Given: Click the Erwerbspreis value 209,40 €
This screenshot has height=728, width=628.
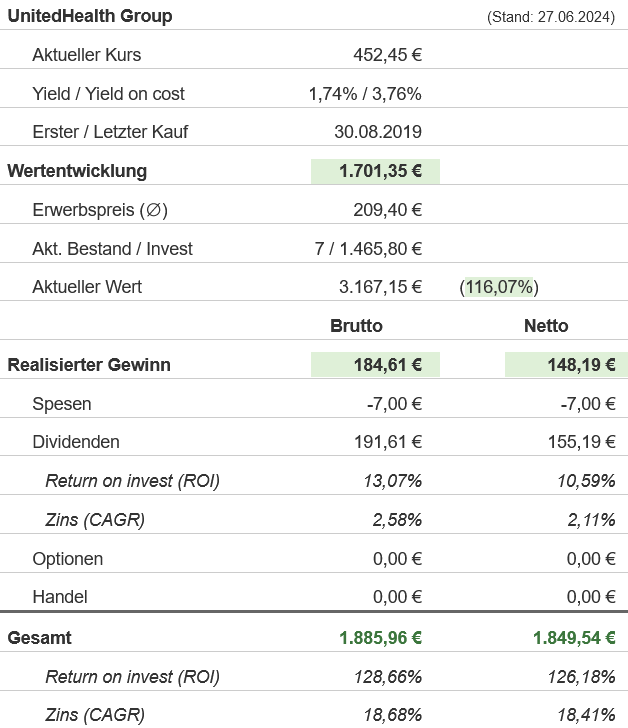Looking at the screenshot, I should point(387,210).
